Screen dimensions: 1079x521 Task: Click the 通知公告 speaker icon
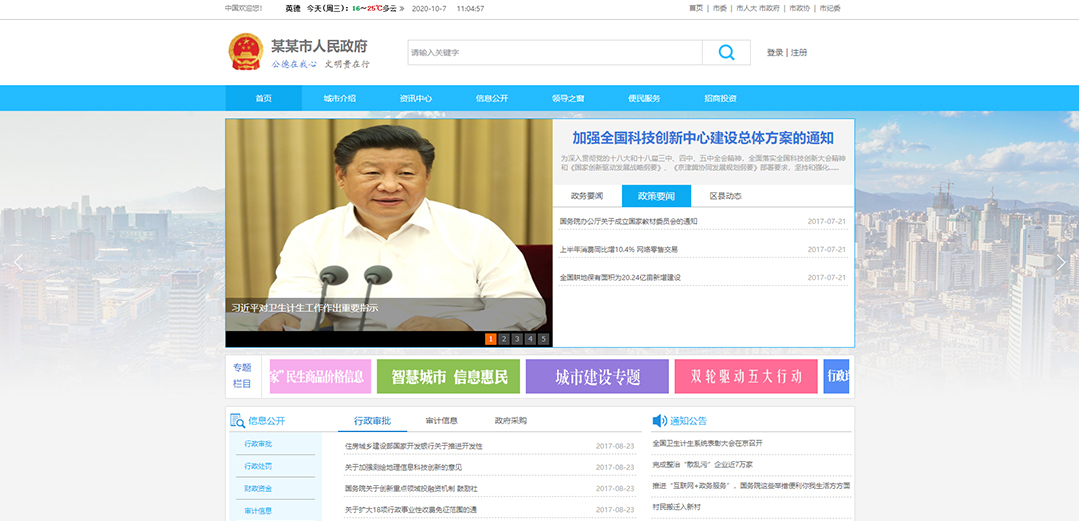(x=659, y=421)
